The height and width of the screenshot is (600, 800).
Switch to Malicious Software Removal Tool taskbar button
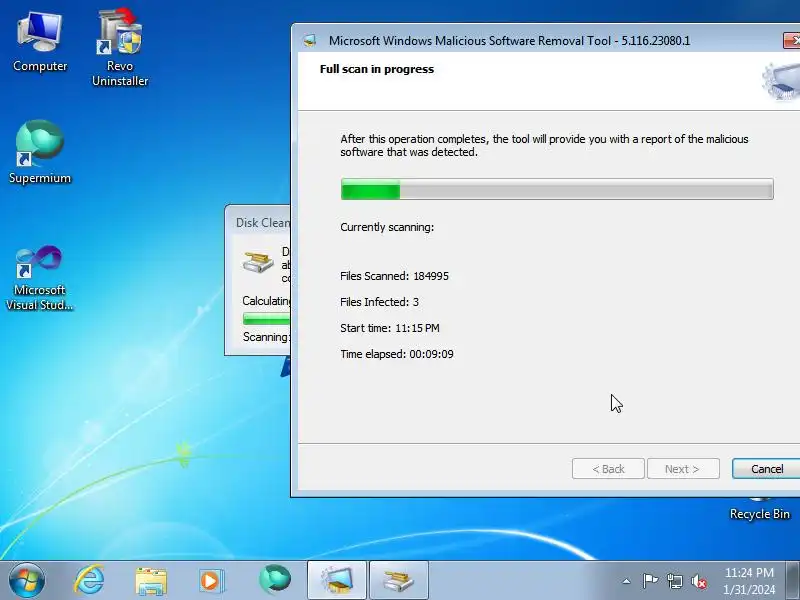pos(337,581)
